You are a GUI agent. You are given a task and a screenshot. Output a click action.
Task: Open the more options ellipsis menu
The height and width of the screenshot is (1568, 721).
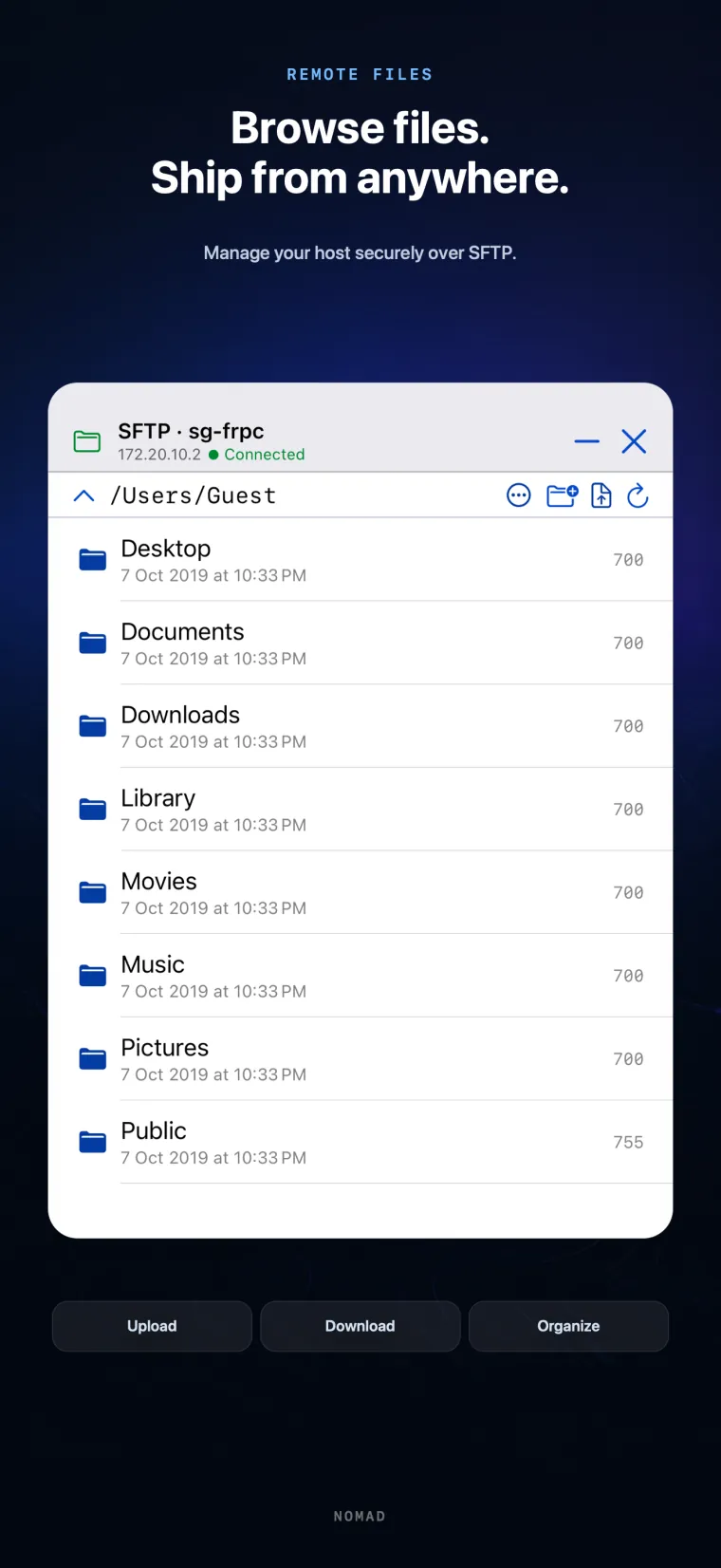point(519,495)
